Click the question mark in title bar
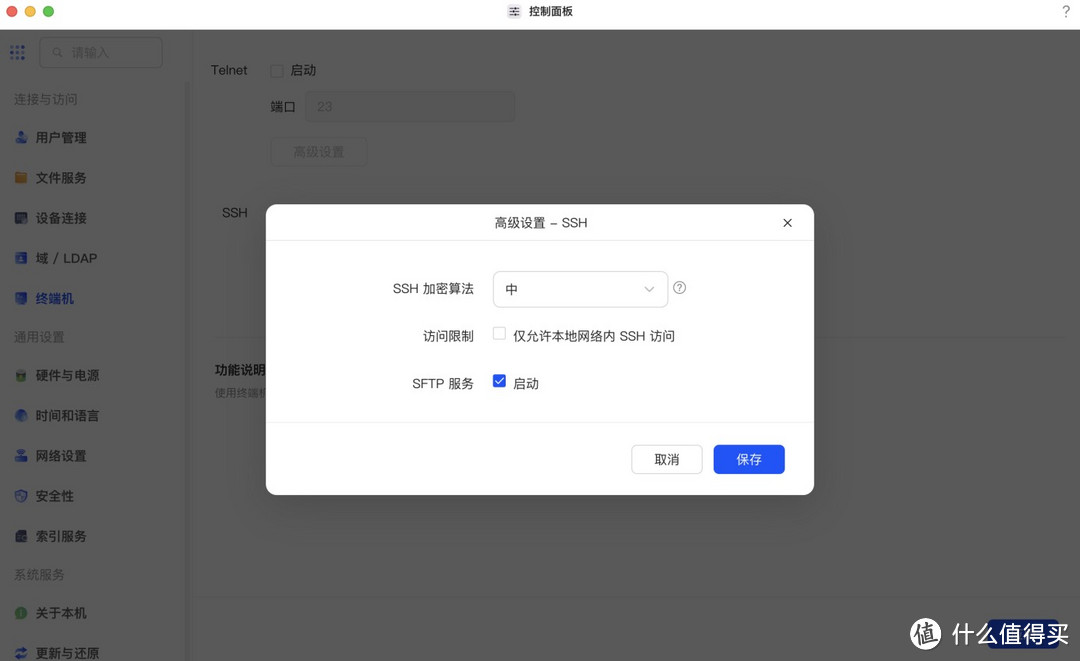The image size is (1080, 661). (1066, 11)
